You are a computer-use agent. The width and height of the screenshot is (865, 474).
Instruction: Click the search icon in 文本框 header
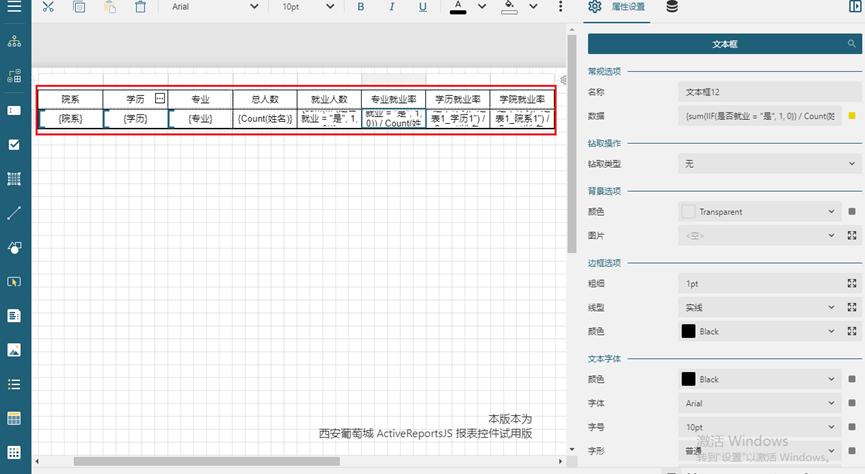coord(852,44)
